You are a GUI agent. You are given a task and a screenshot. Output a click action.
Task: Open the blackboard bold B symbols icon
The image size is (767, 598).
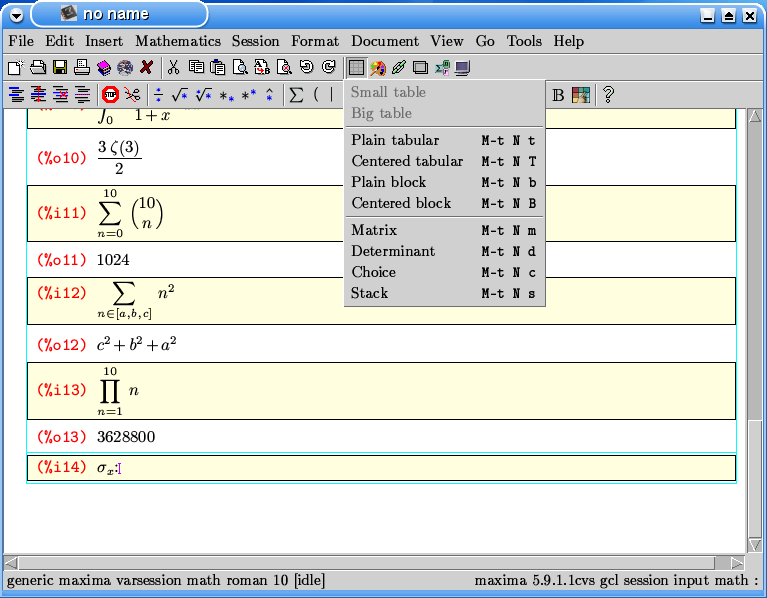[x=558, y=95]
